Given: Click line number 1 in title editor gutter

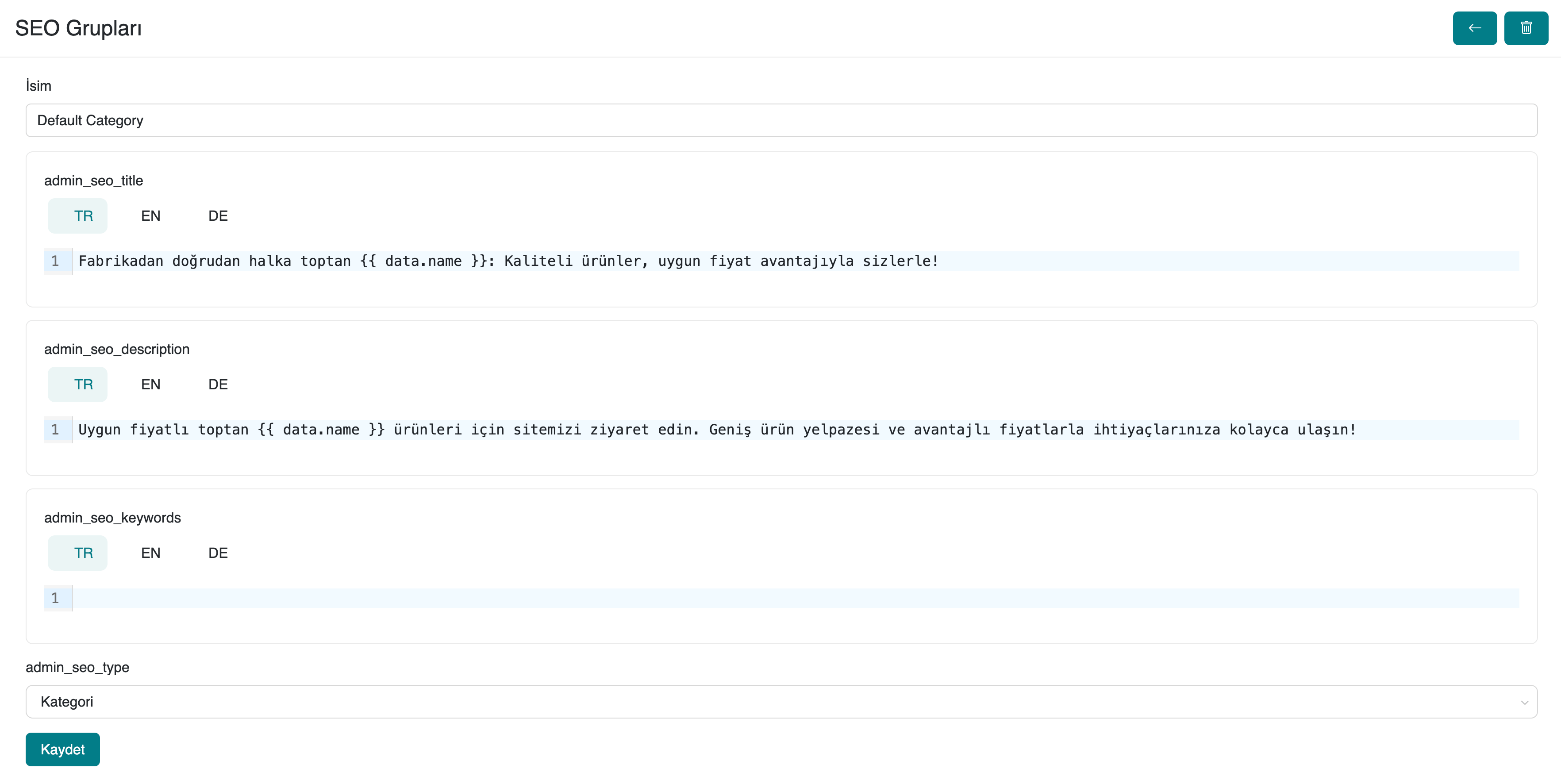Looking at the screenshot, I should point(55,261).
